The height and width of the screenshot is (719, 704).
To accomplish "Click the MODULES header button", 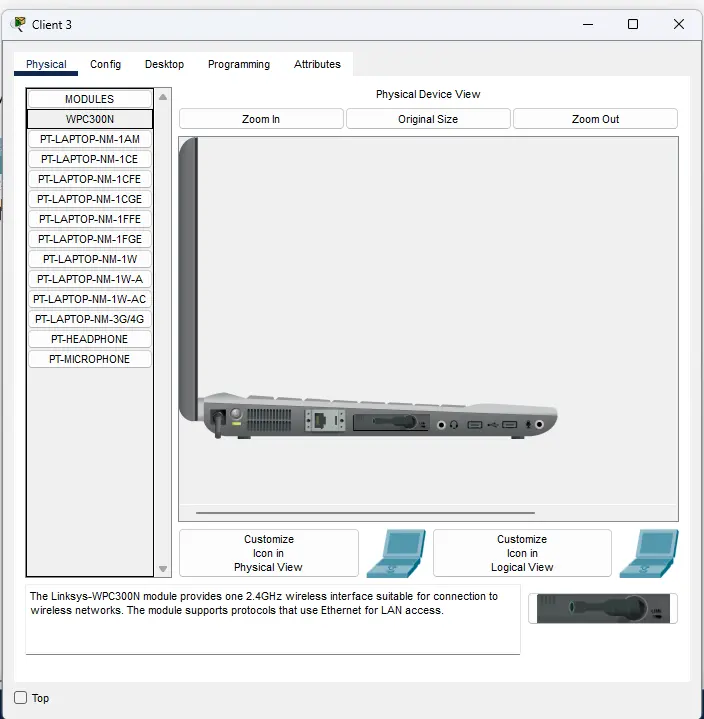I will click(x=89, y=99).
